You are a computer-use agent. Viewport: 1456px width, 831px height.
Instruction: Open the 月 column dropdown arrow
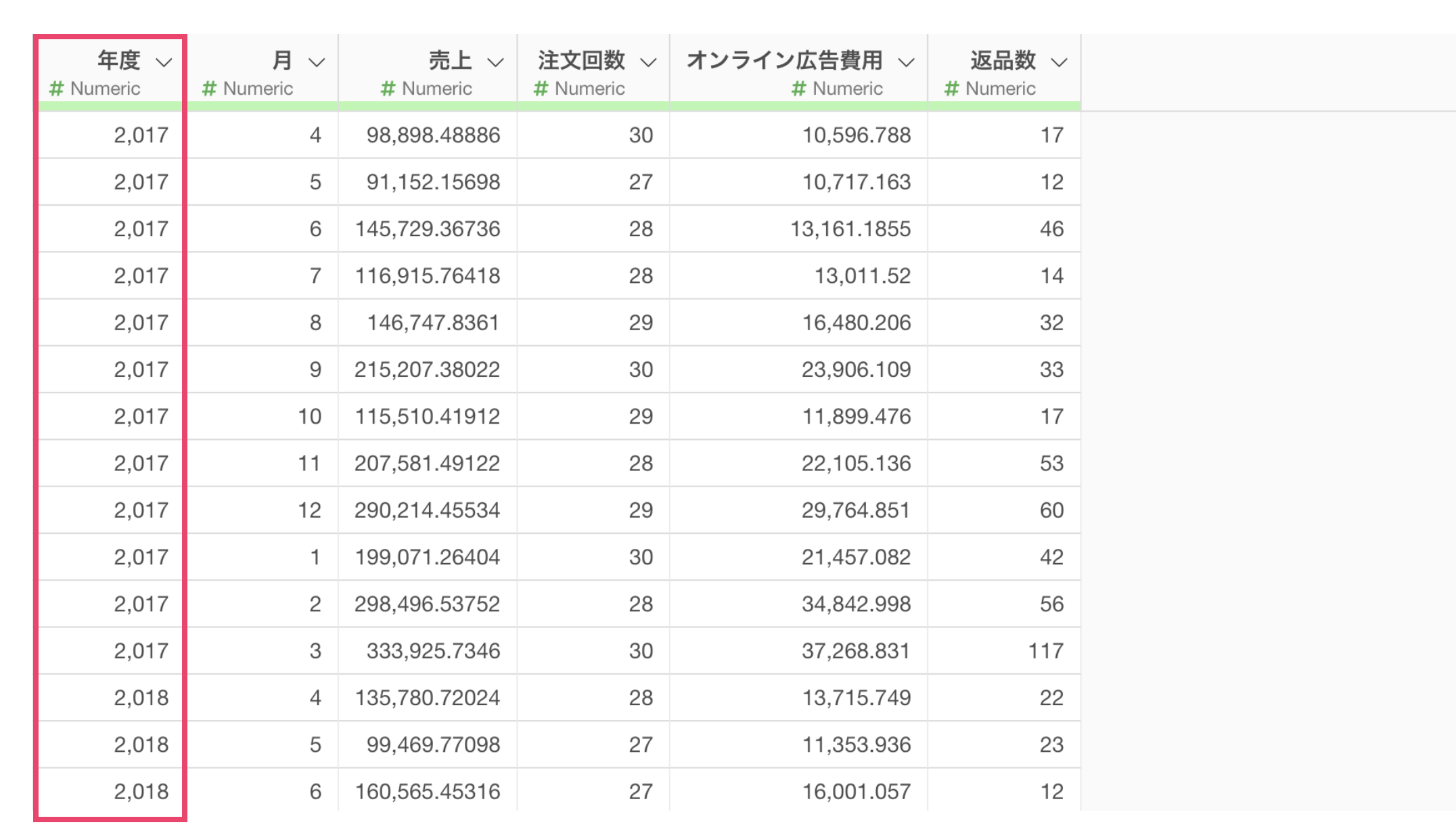tap(317, 63)
